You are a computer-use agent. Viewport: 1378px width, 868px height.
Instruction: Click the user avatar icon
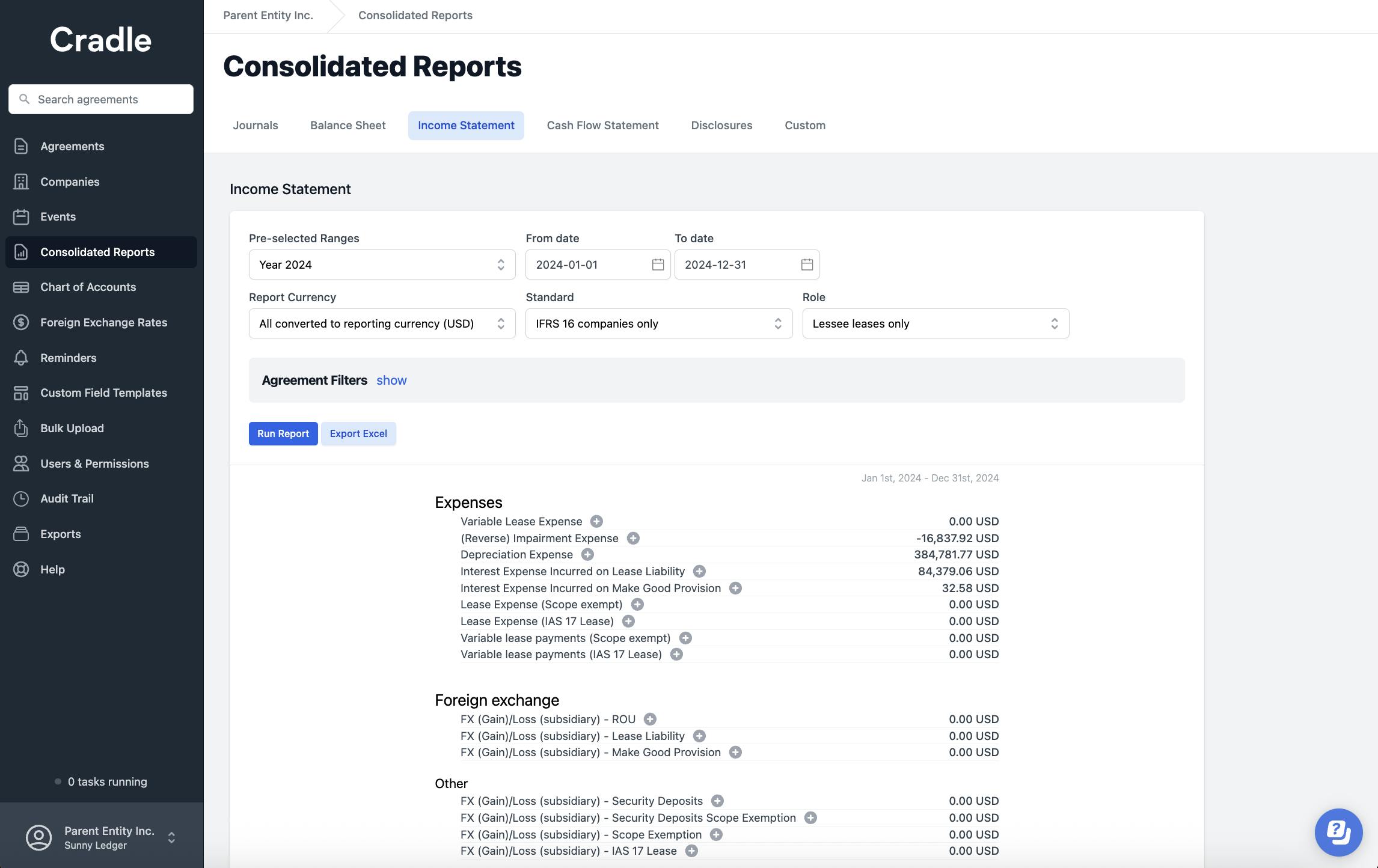point(39,837)
